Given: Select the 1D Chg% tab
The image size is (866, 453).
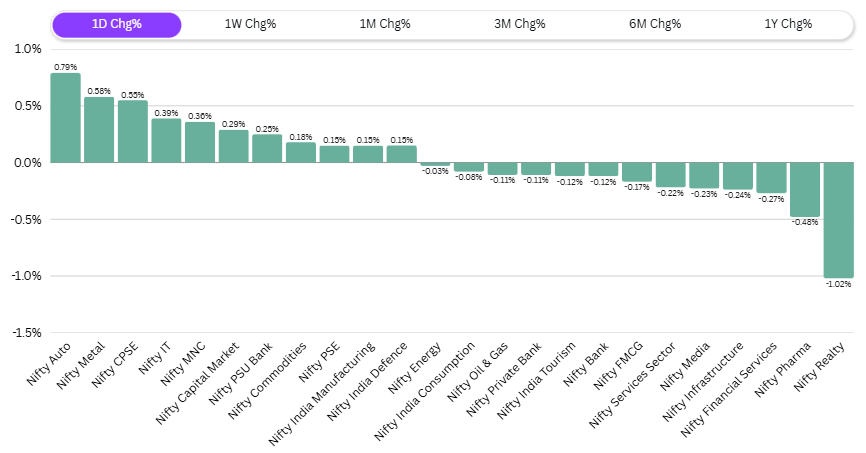Looking at the screenshot, I should coord(116,25).
